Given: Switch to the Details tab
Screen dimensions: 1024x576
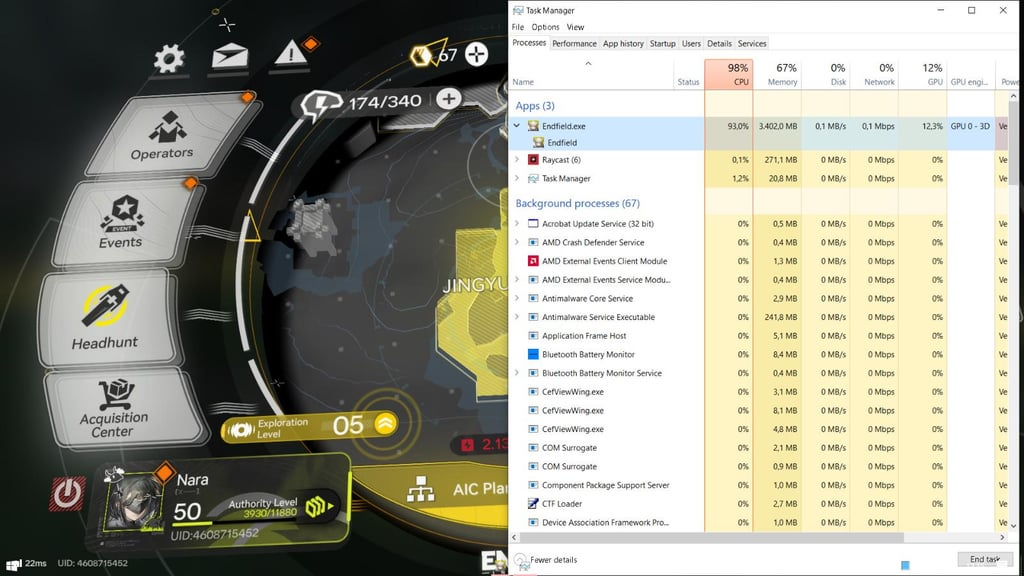Looking at the screenshot, I should coord(719,44).
